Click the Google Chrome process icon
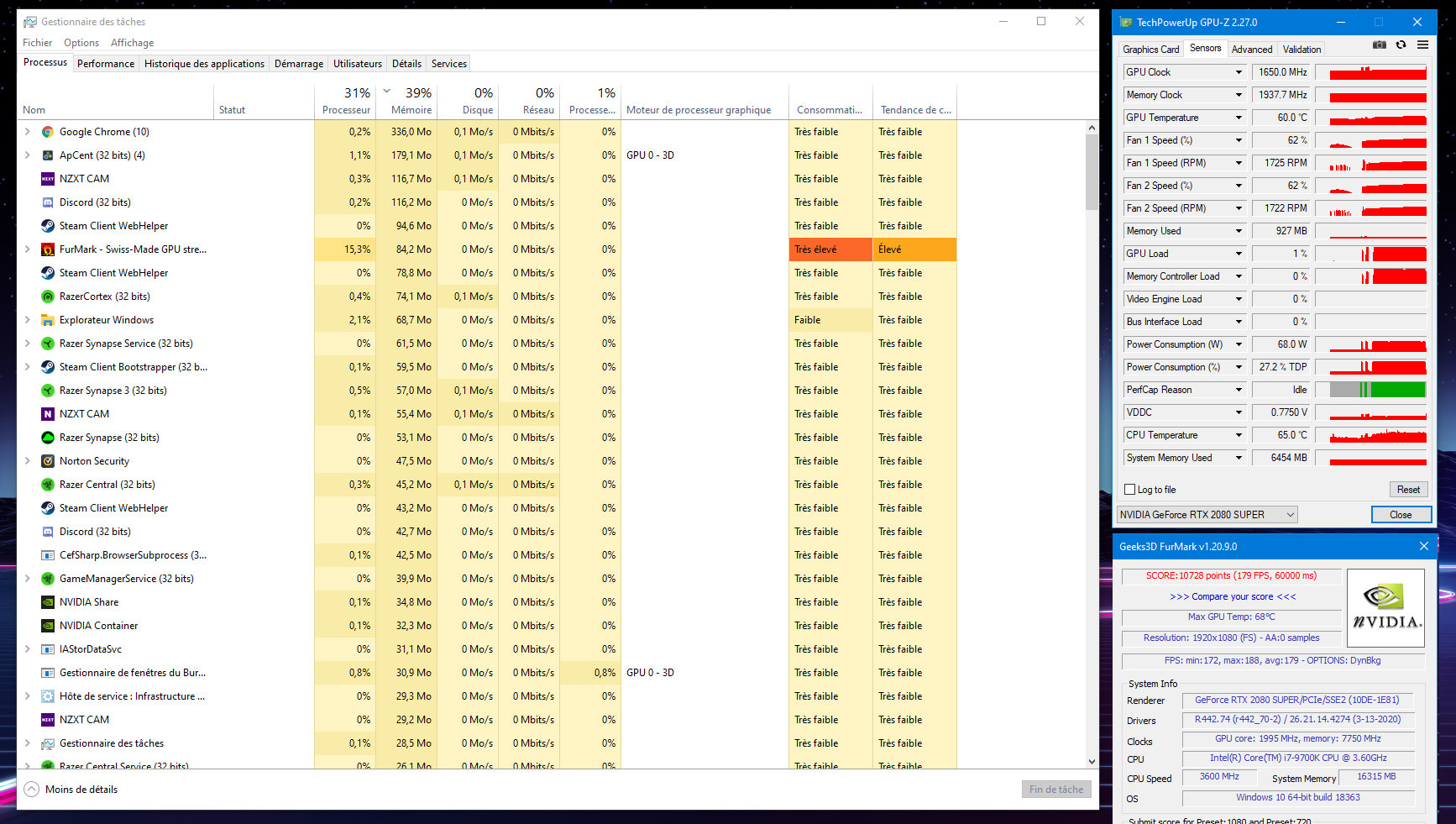The width and height of the screenshot is (1456, 824). coord(48,132)
